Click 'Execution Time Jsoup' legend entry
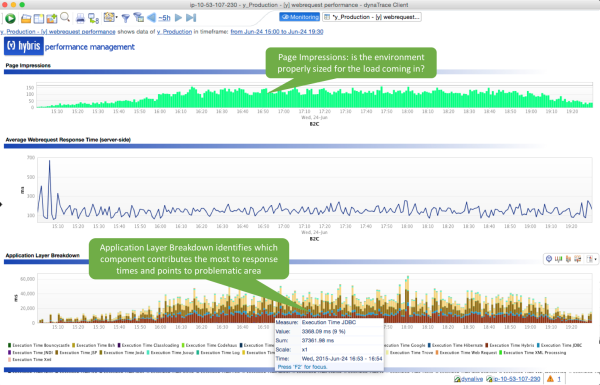600x385 pixels. (170, 352)
